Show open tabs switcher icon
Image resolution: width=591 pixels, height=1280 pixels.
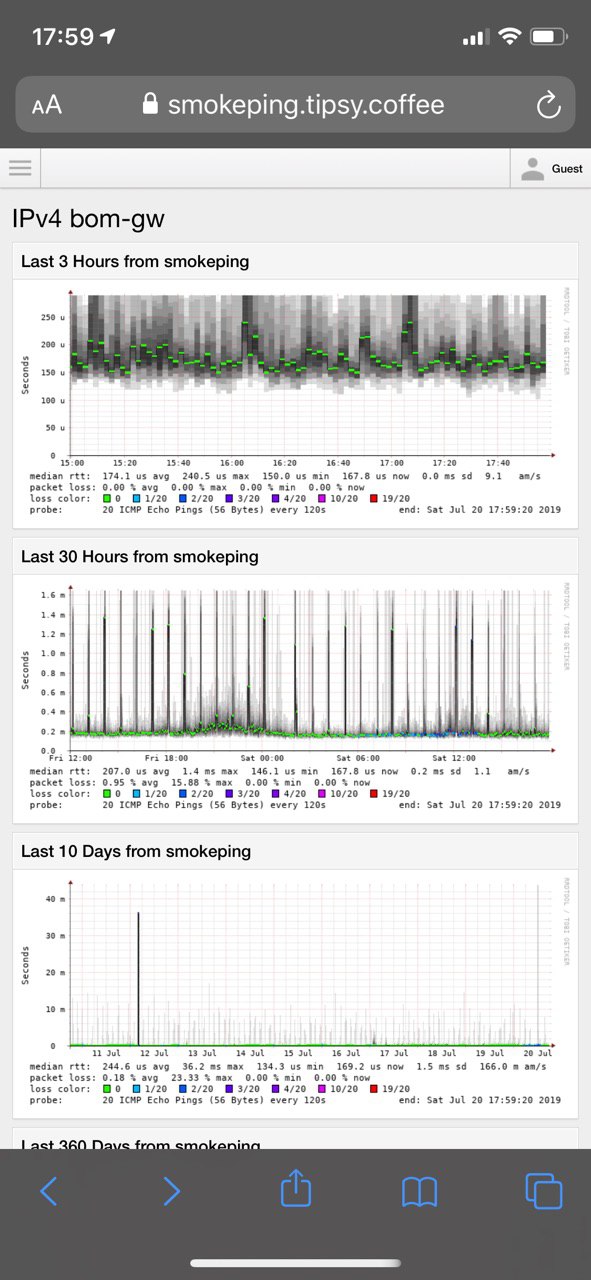click(x=544, y=1190)
